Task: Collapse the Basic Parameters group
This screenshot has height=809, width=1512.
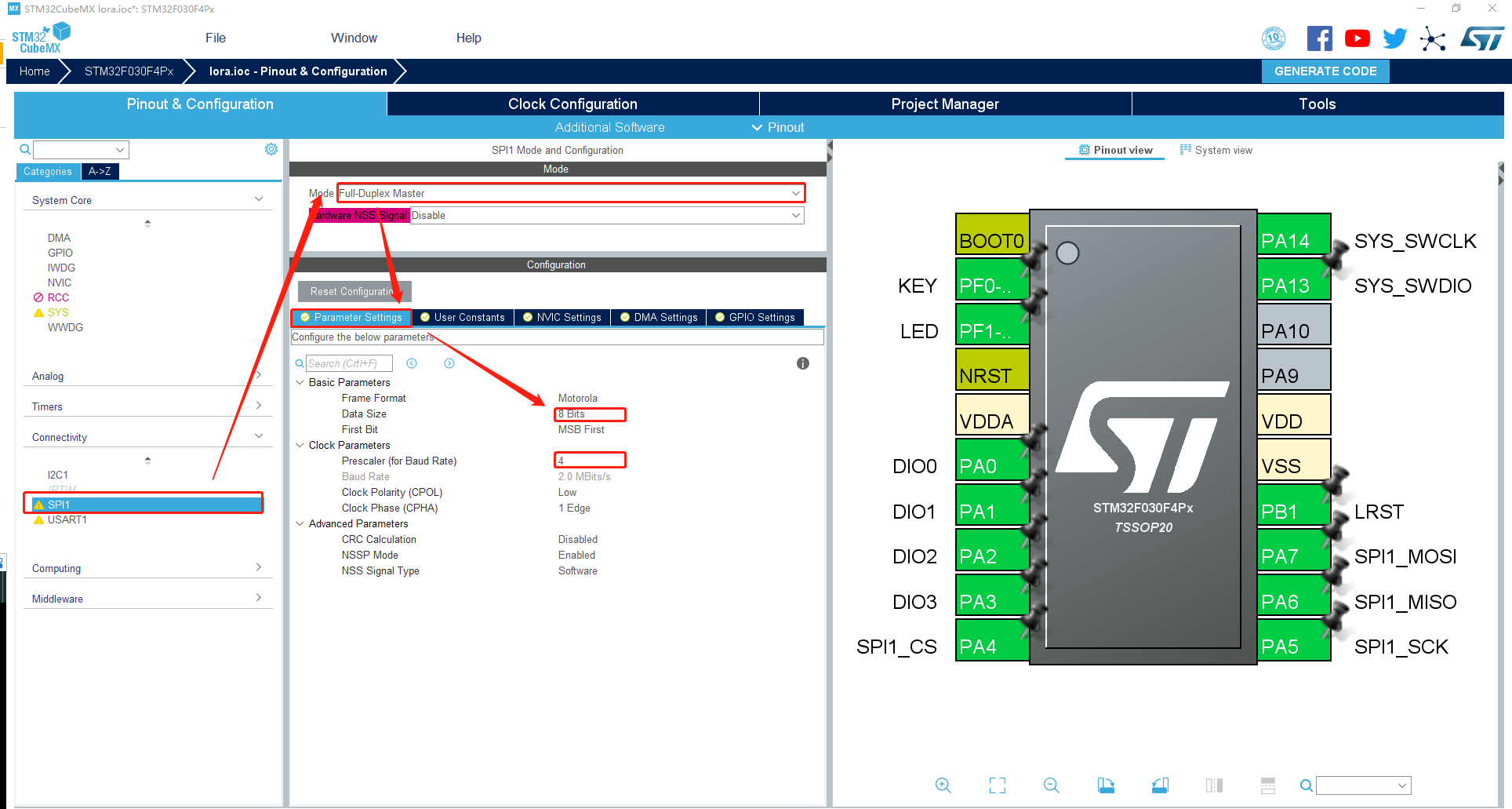Action: tap(300, 382)
